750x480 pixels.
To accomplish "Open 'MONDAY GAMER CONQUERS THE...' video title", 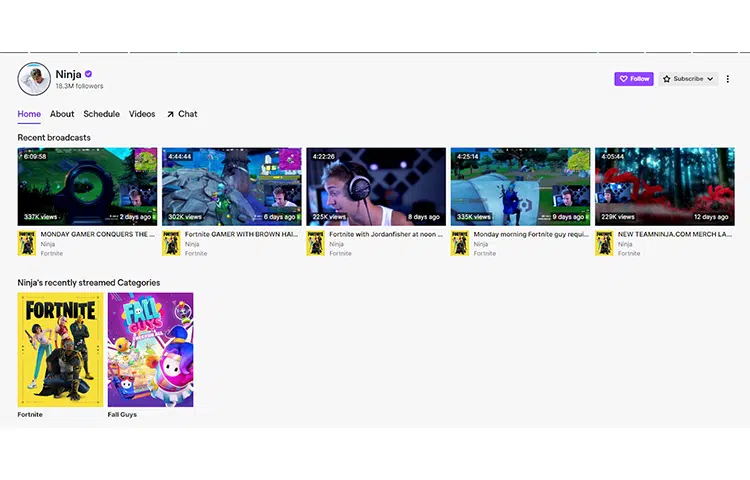I will [x=98, y=234].
